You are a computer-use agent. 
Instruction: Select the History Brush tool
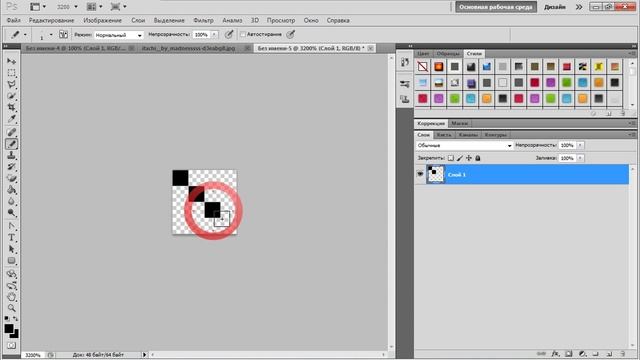pyautogui.click(x=11, y=167)
